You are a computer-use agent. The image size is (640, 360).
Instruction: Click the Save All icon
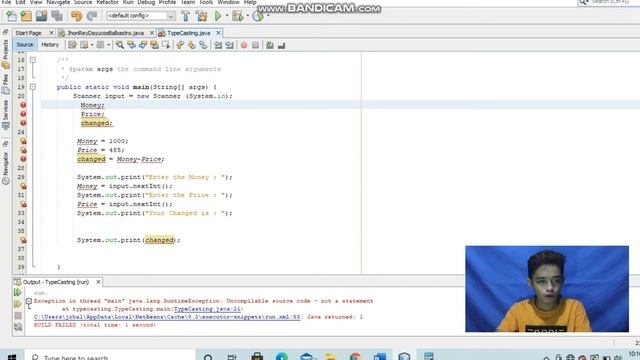pos(57,16)
